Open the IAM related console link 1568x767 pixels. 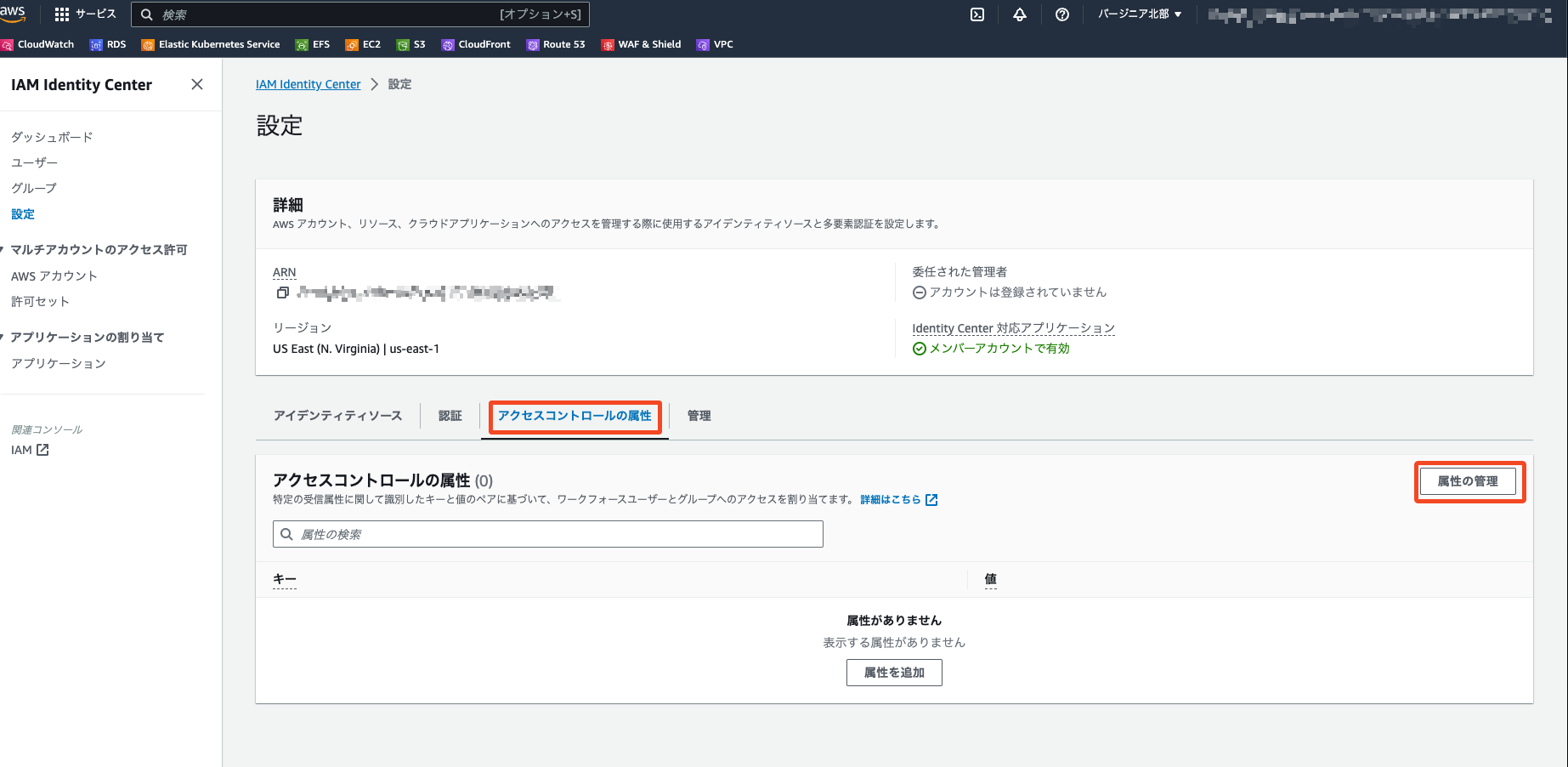[30, 450]
